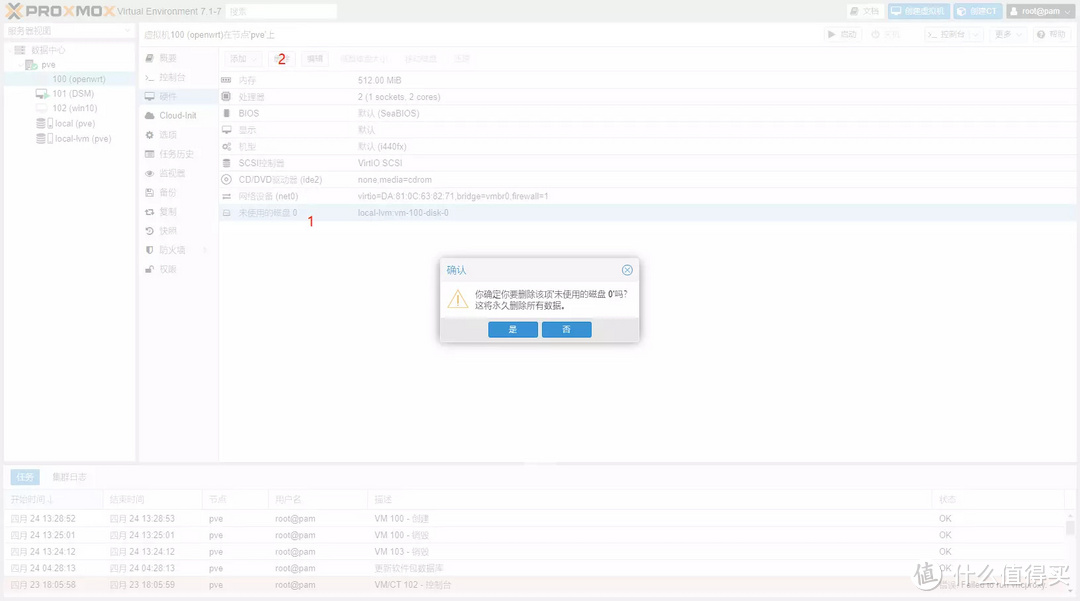This screenshot has height=601, width=1080.
Task: Confirm deletion with the 是 button
Action: click(512, 329)
